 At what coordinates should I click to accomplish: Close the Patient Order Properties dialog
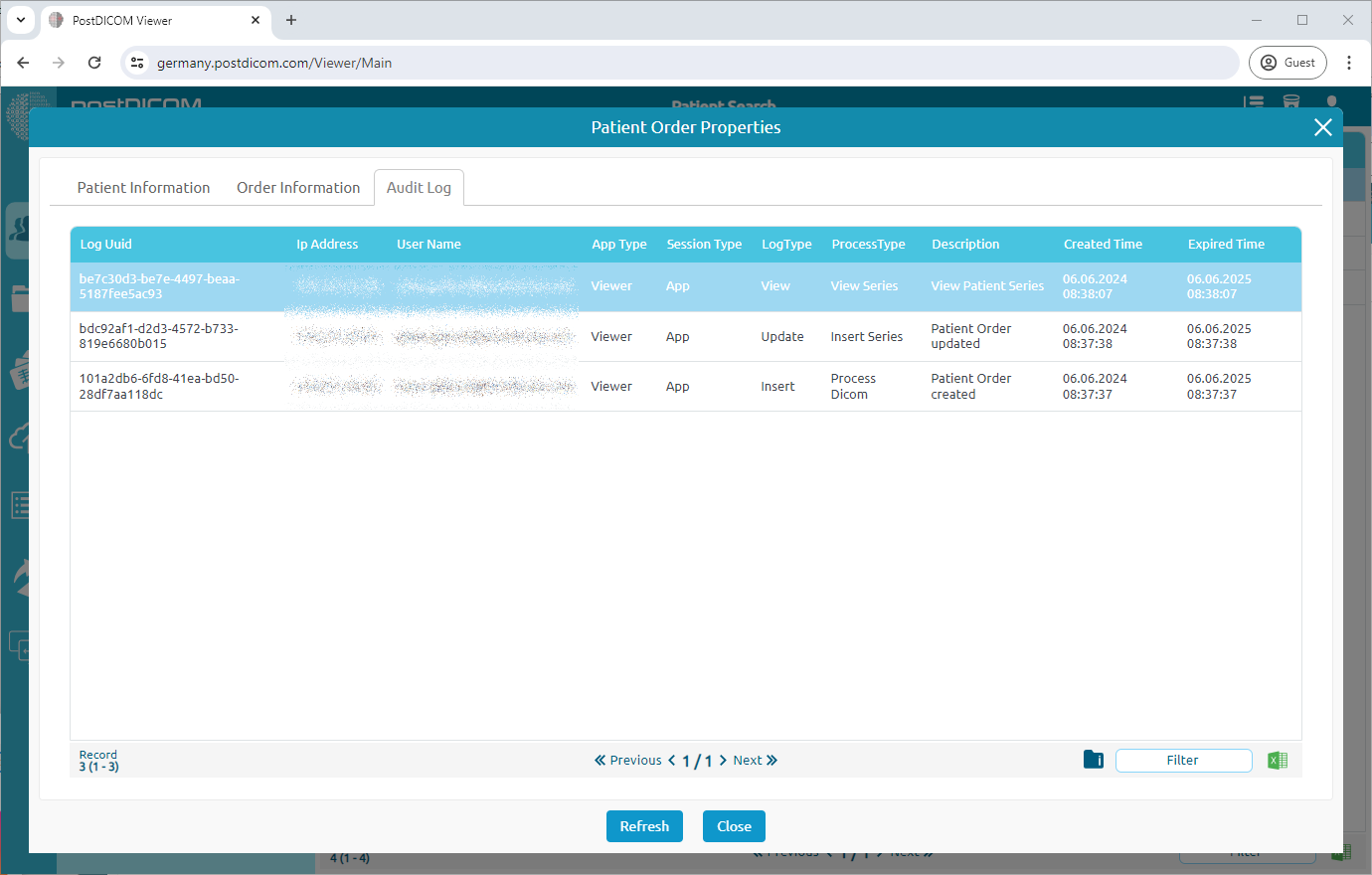point(1322,127)
